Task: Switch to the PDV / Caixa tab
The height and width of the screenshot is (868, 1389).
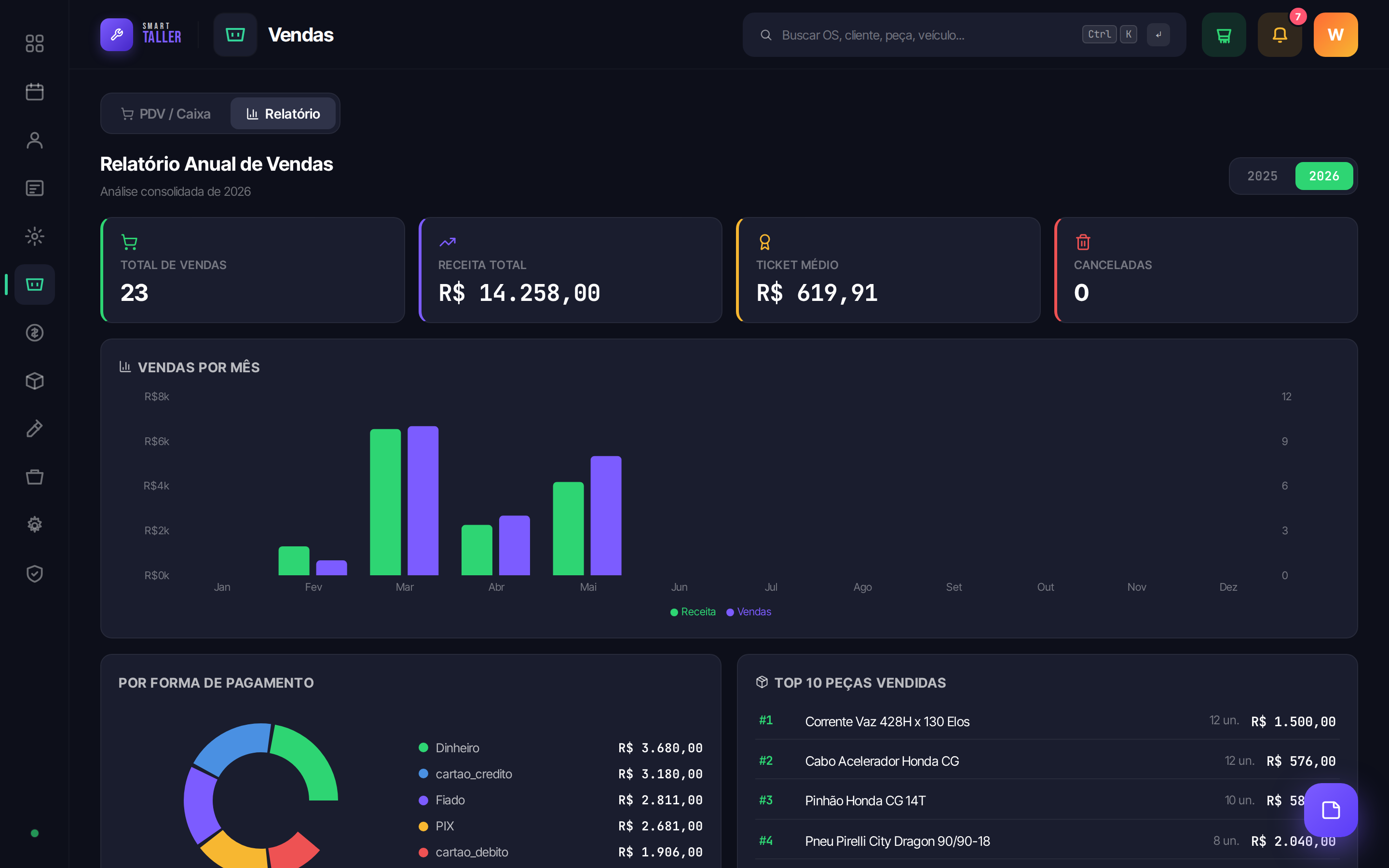Action: coord(166,114)
